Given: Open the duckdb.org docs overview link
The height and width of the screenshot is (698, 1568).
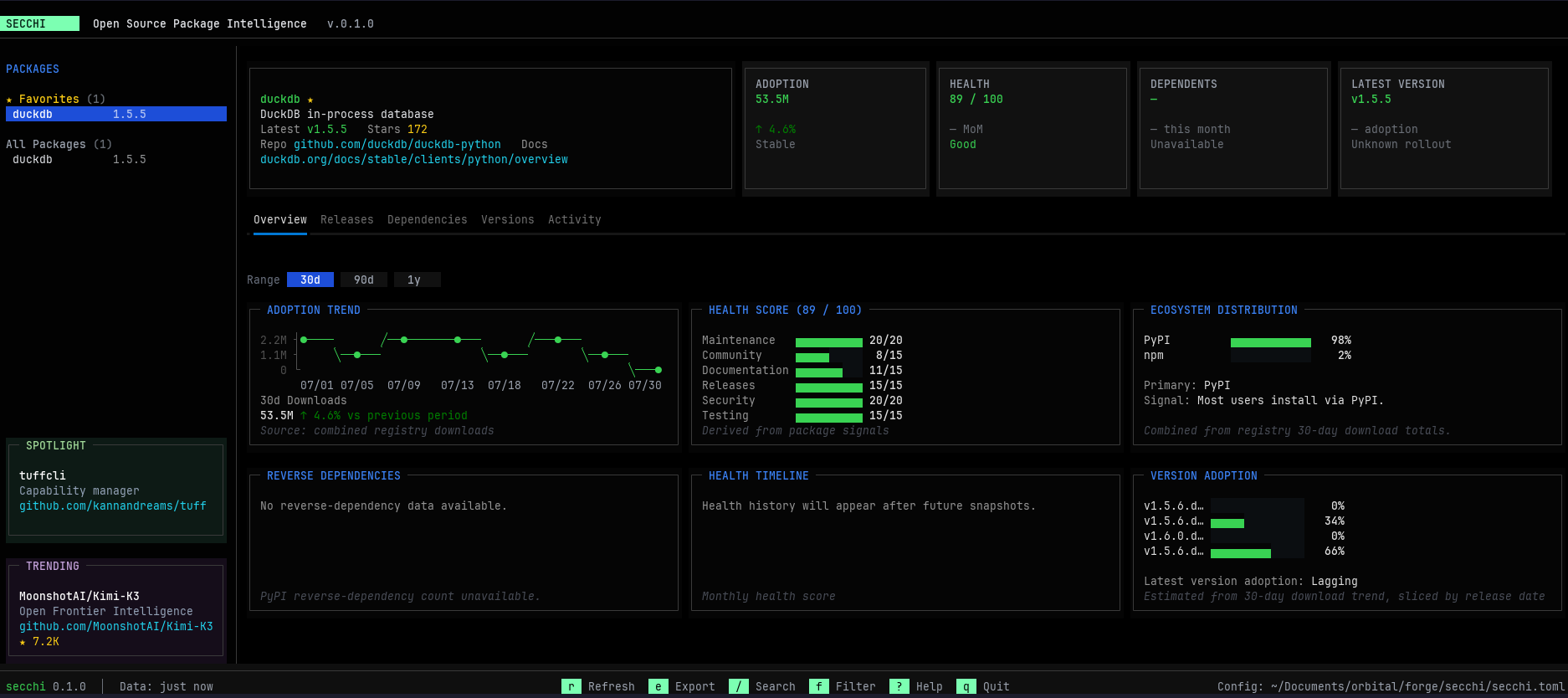Looking at the screenshot, I should pos(414,159).
